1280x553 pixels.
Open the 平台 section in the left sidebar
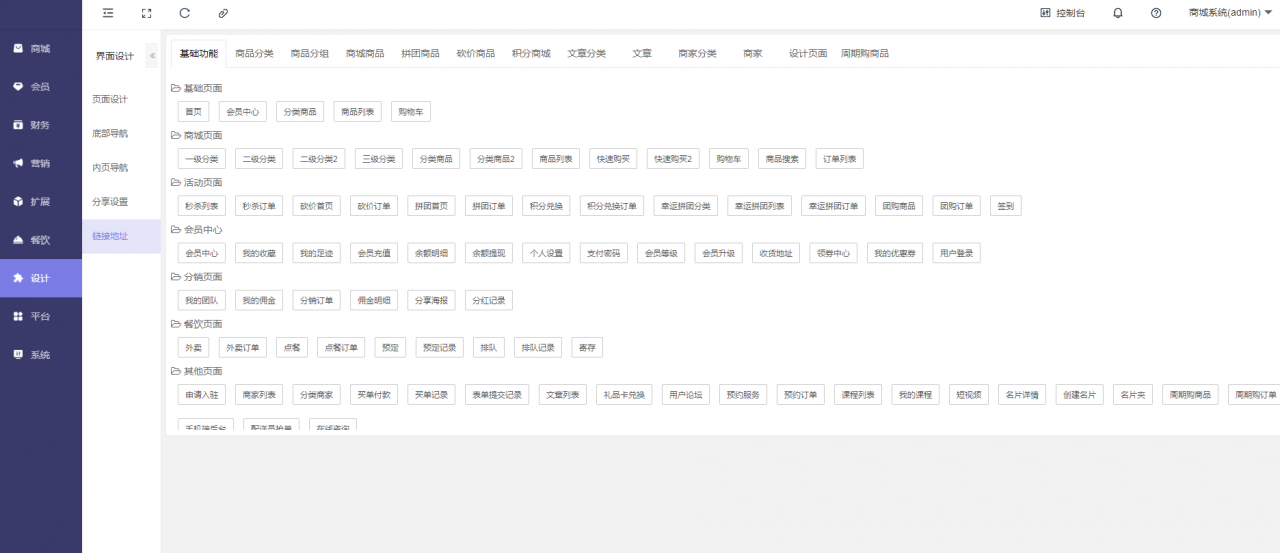[41, 316]
